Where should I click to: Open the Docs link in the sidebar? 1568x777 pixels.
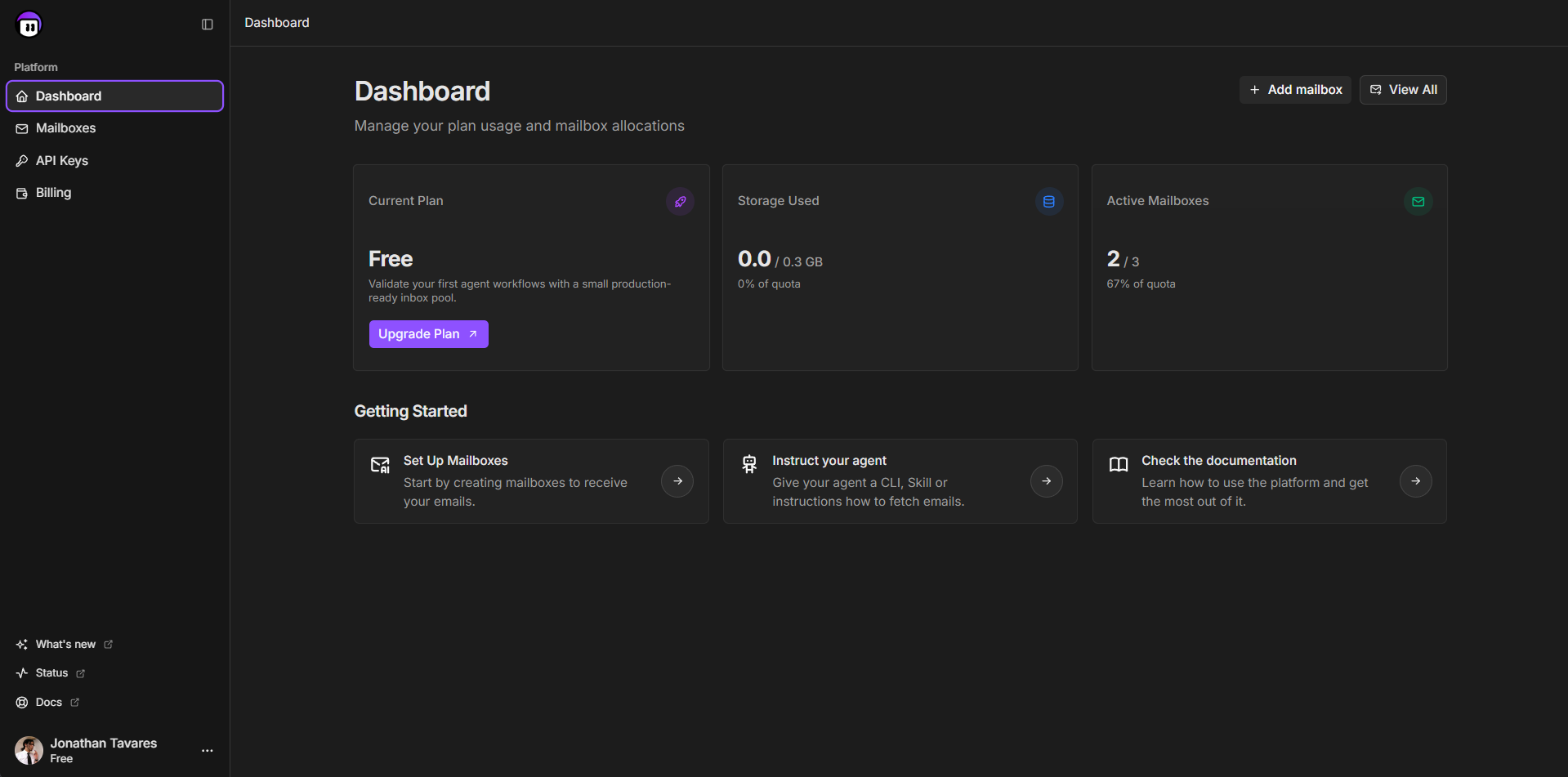(49, 703)
